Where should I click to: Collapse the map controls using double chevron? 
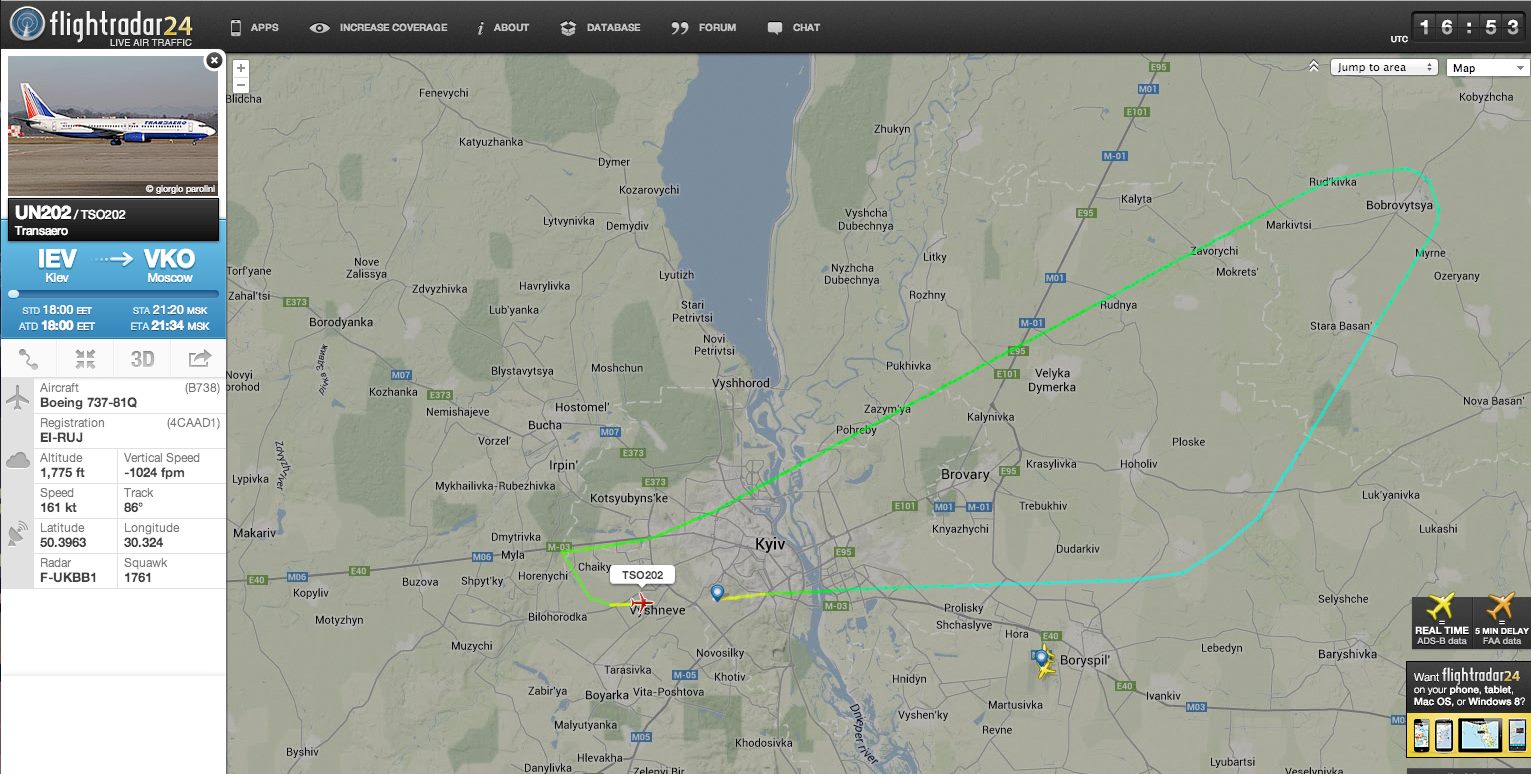click(1314, 67)
